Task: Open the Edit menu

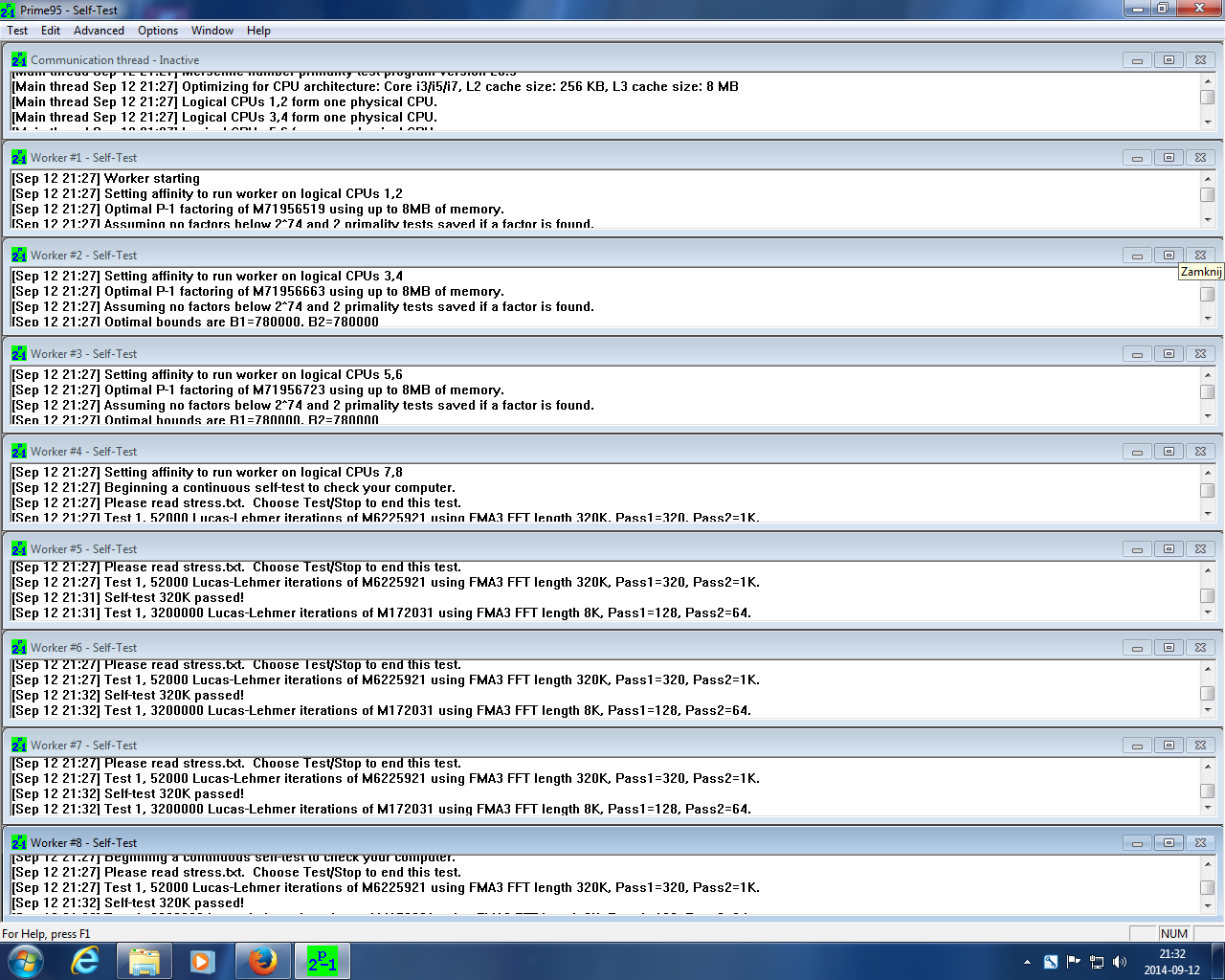Action: pyautogui.click(x=51, y=31)
